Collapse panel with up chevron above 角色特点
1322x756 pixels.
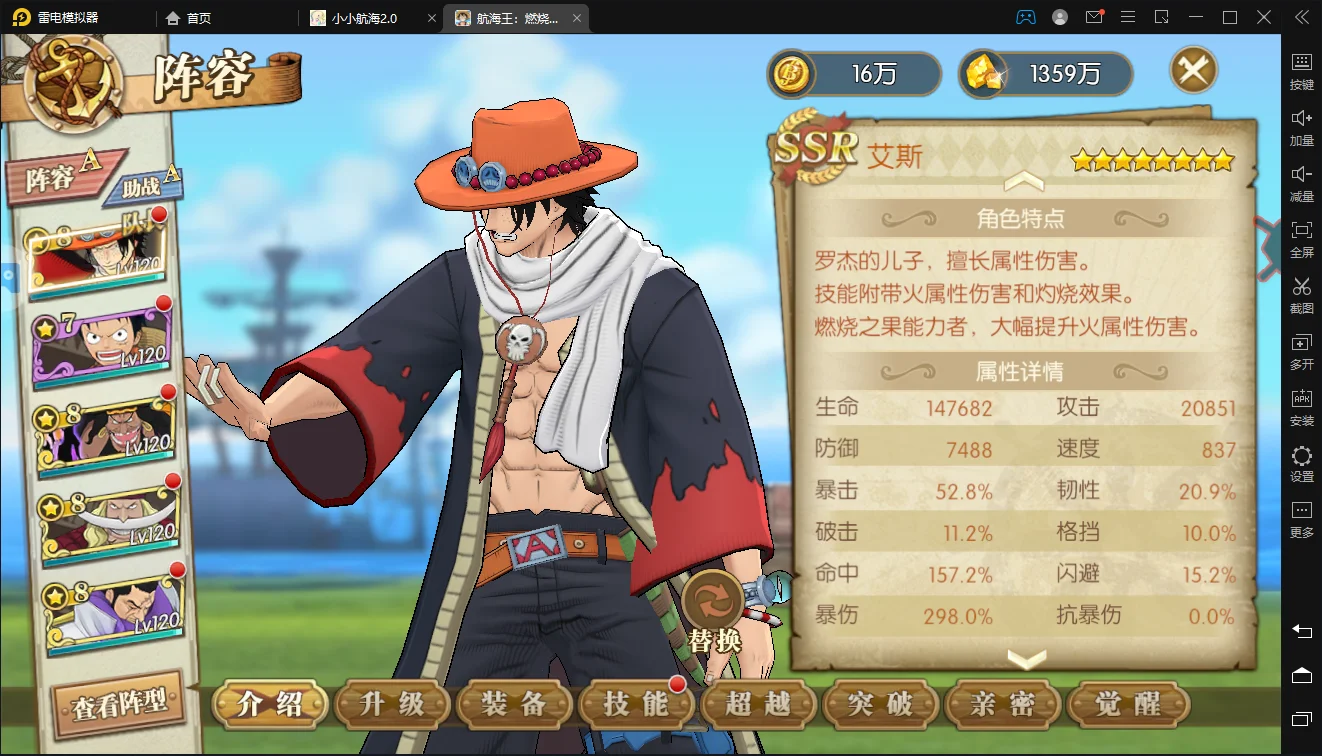pos(1023,182)
